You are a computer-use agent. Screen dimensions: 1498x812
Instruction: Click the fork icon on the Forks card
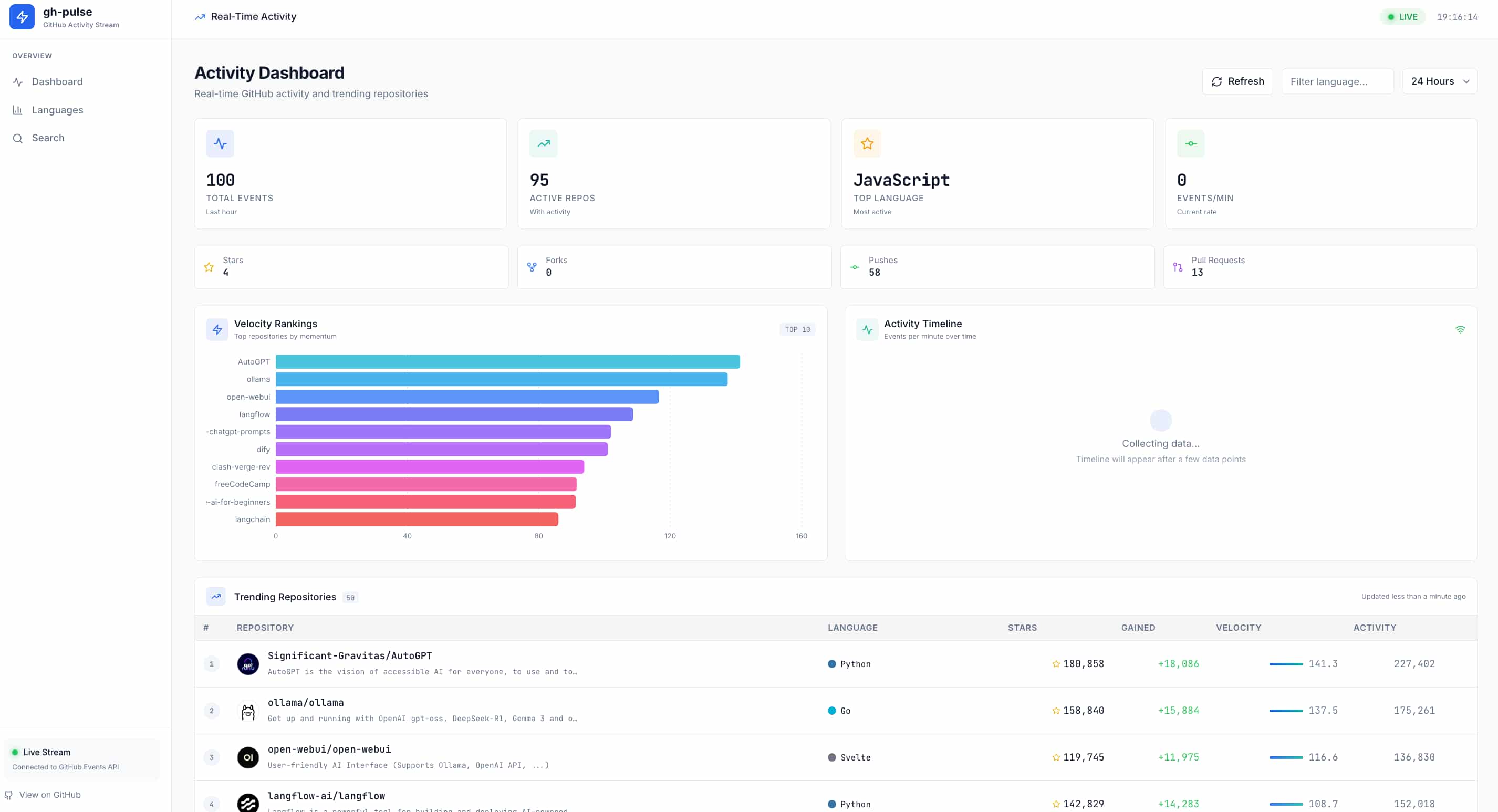[532, 267]
